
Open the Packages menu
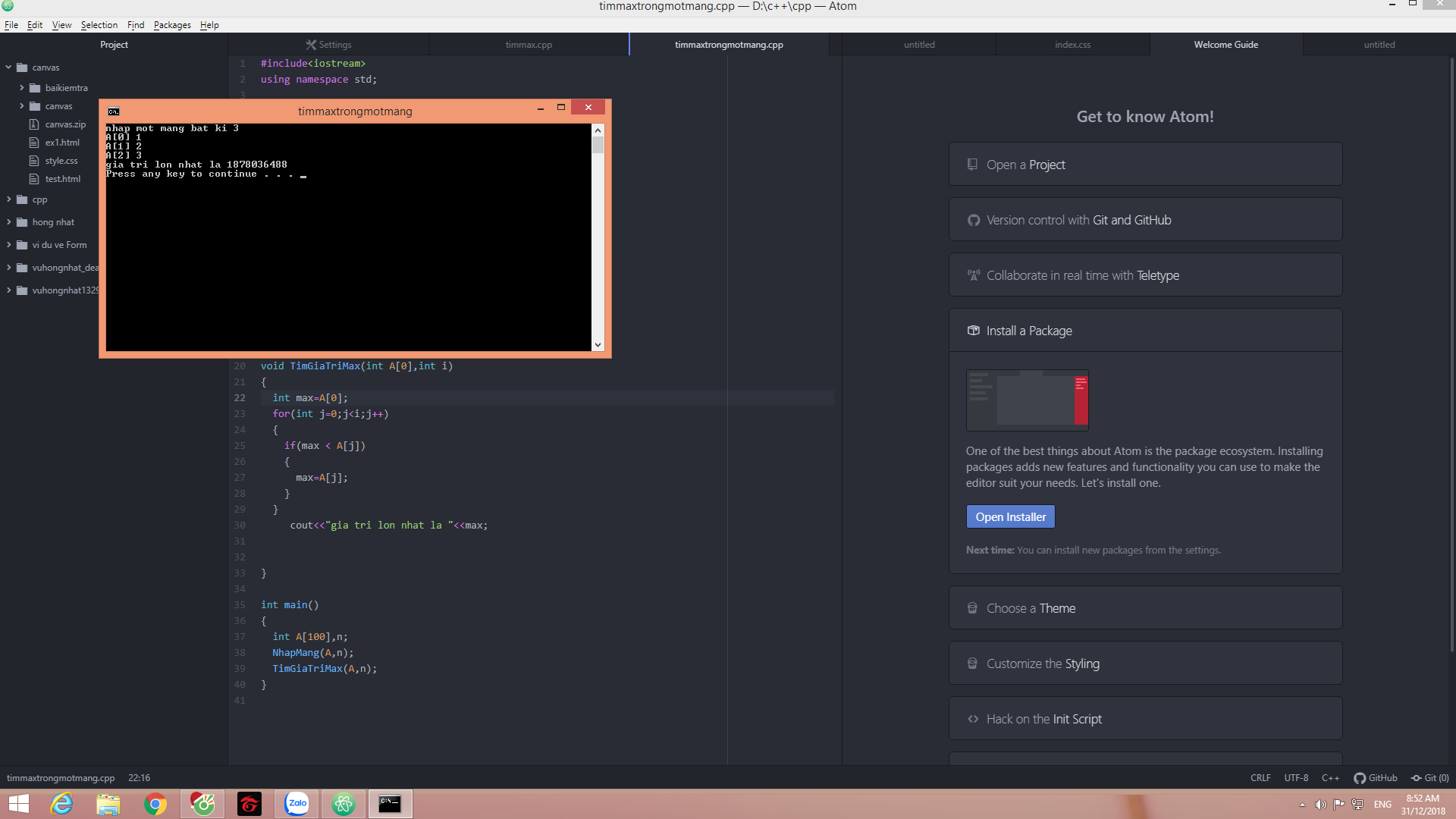pyautogui.click(x=172, y=25)
